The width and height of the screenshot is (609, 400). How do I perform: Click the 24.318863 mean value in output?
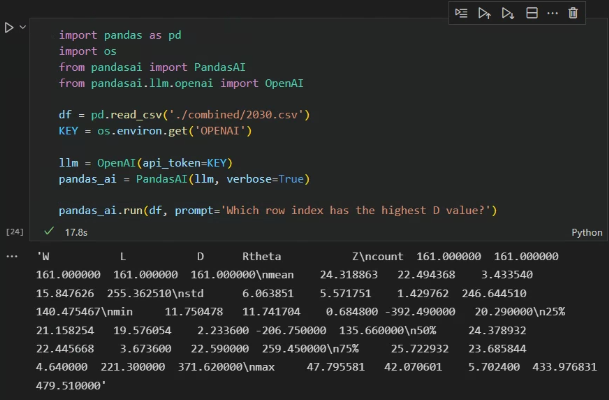[348, 275]
